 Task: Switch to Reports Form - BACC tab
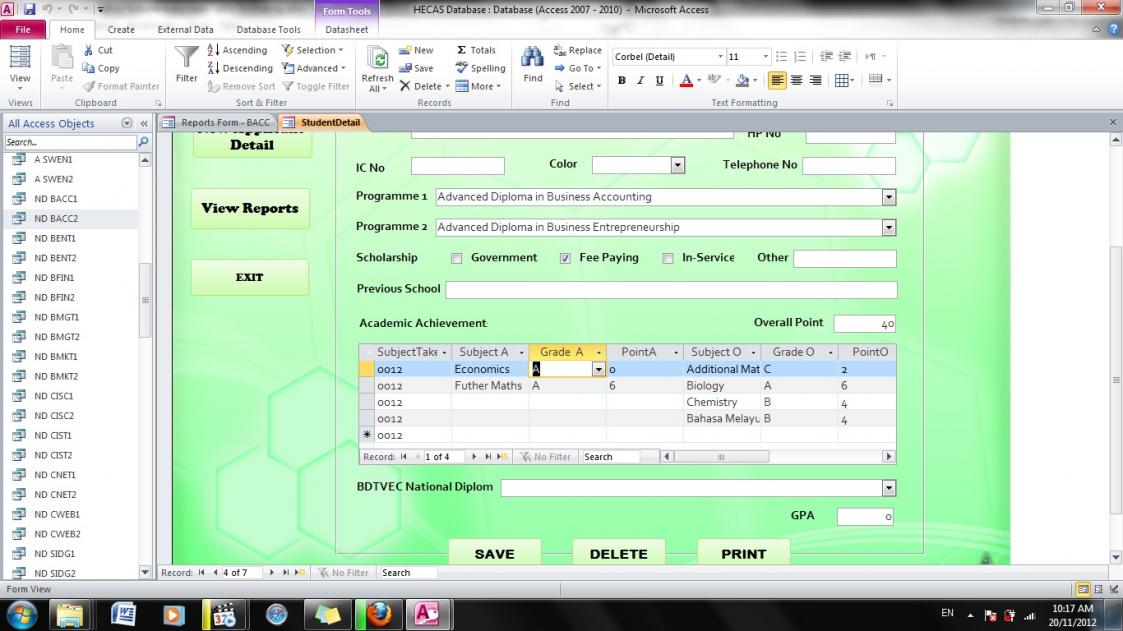click(x=217, y=122)
